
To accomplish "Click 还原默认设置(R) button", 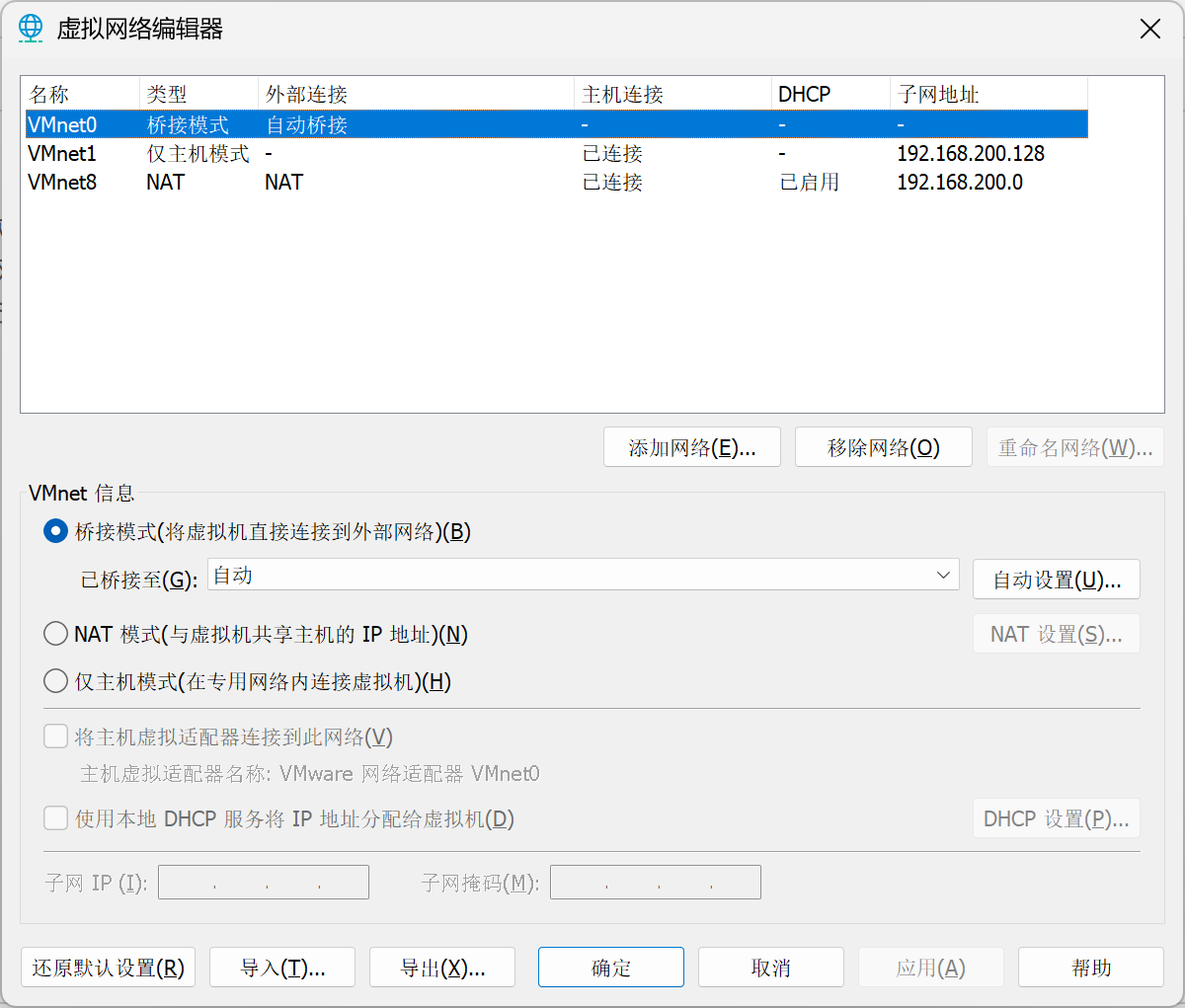I will pos(109,968).
